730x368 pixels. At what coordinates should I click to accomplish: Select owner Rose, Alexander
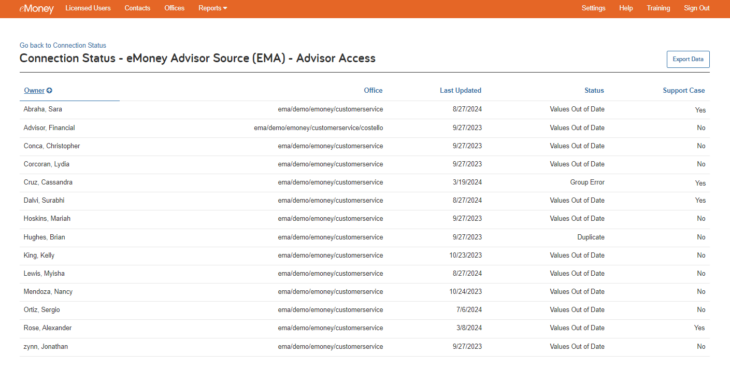pyautogui.click(x=47, y=328)
